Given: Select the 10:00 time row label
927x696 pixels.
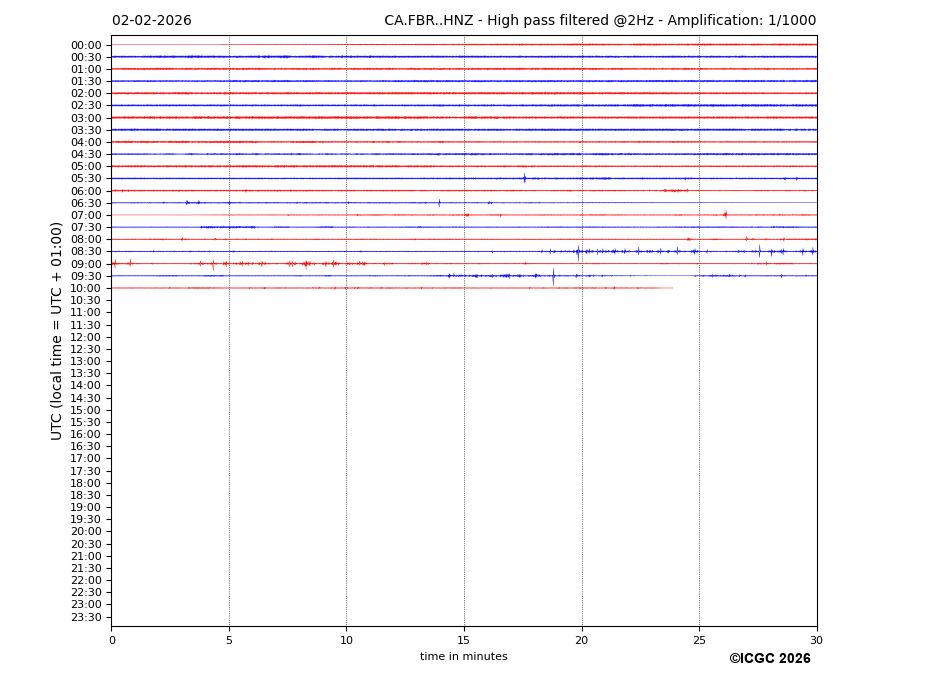Looking at the screenshot, I should point(86,288).
